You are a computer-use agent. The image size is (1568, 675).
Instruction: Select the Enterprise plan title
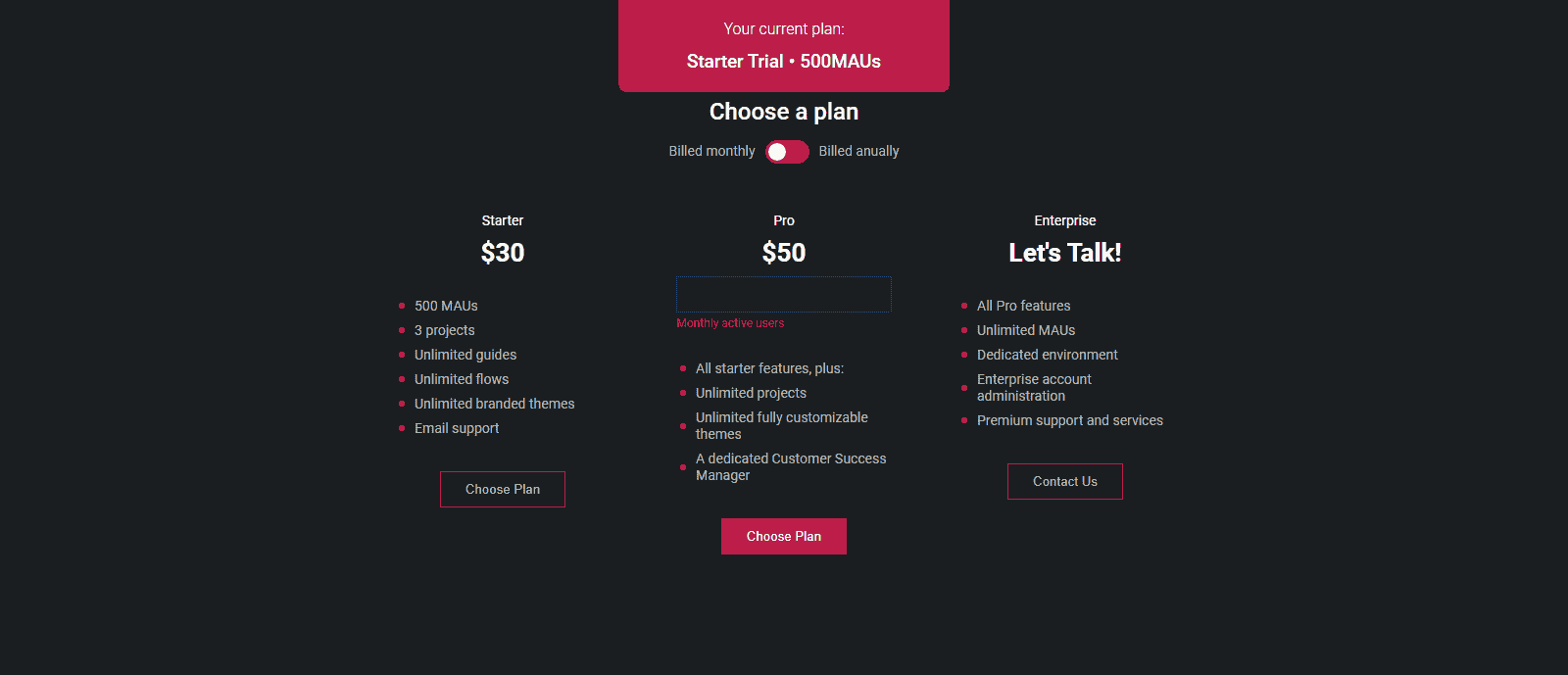[x=1065, y=220]
